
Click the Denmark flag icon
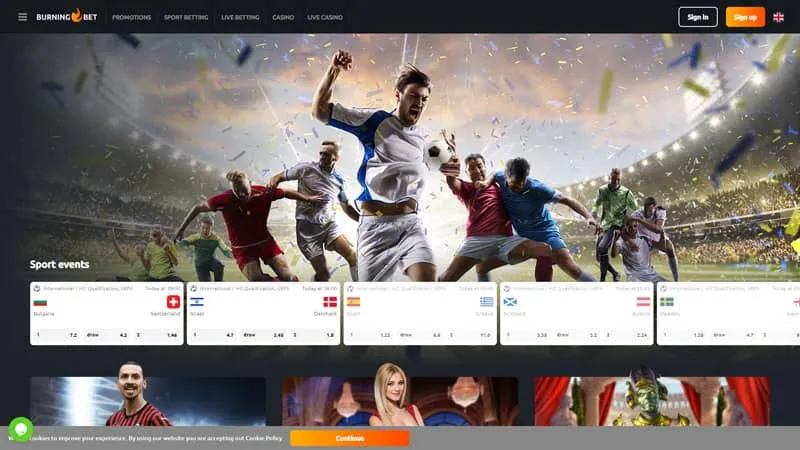click(330, 302)
